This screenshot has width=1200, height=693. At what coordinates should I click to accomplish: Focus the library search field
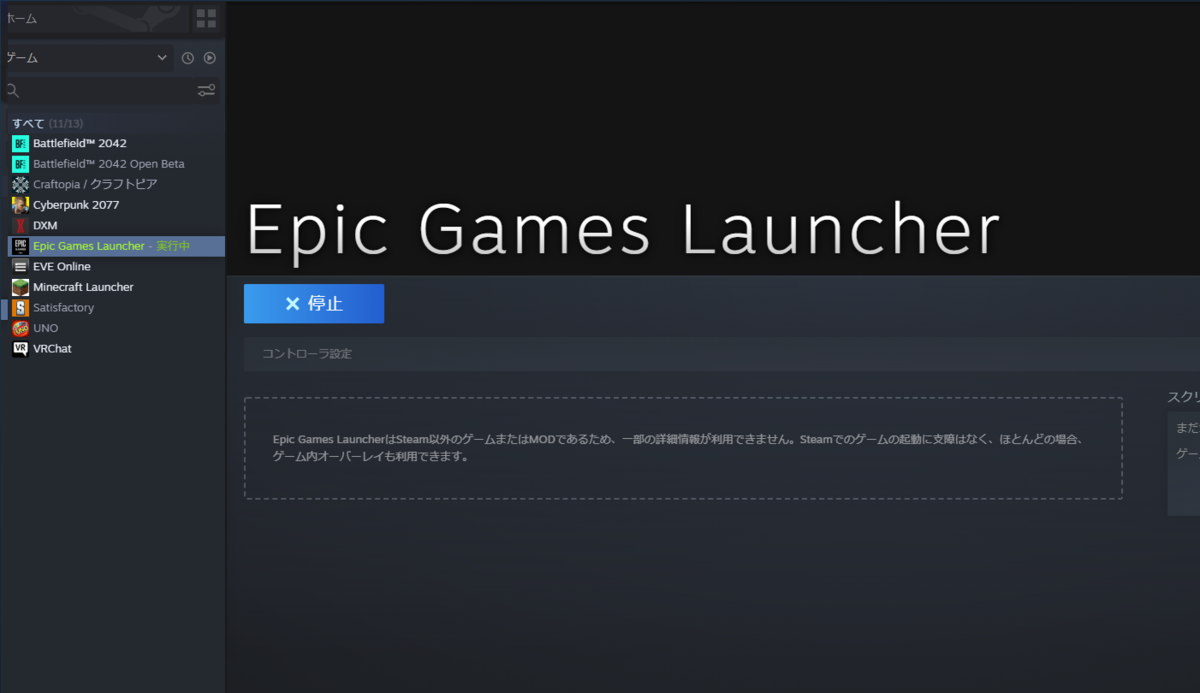(x=110, y=91)
